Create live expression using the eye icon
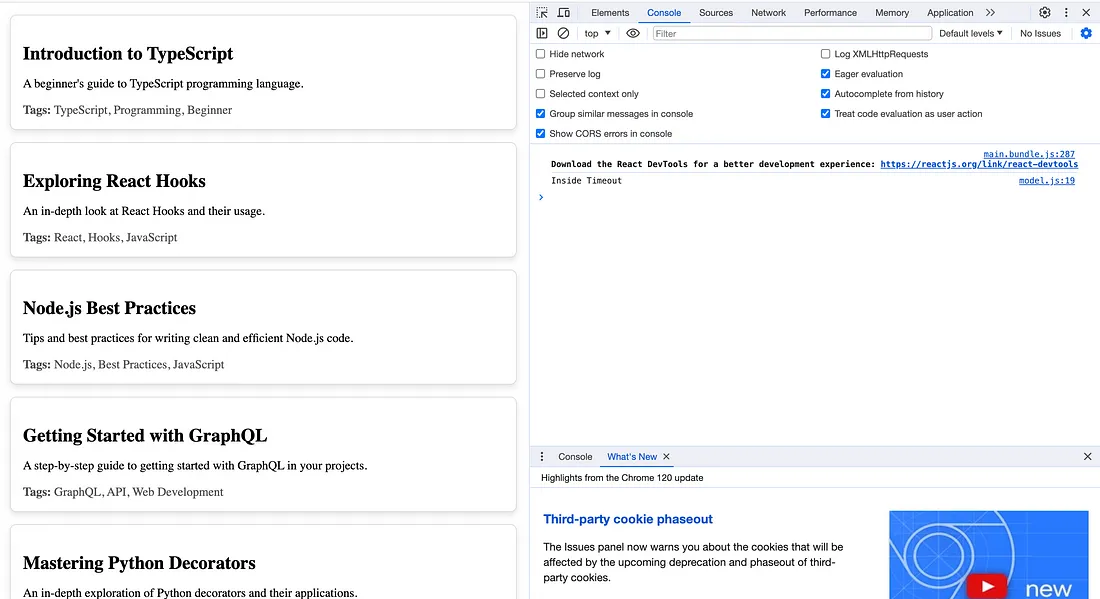 click(x=633, y=33)
